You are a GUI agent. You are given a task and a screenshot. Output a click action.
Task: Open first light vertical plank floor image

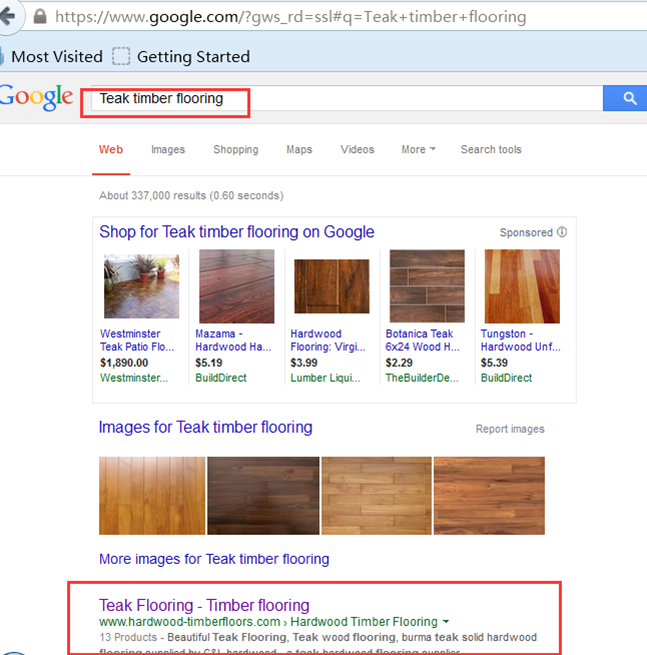tap(152, 495)
